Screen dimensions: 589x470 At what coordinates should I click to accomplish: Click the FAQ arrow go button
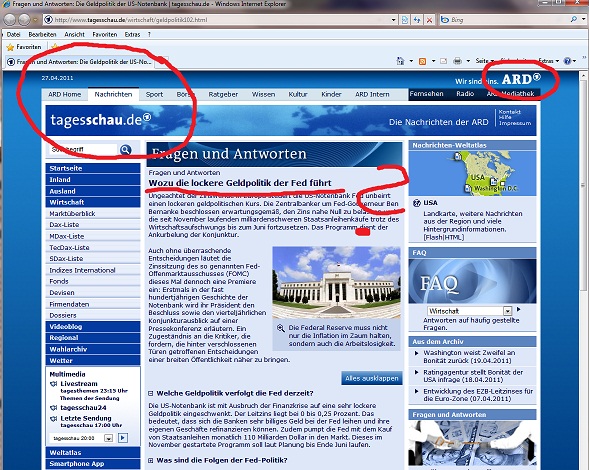point(519,310)
